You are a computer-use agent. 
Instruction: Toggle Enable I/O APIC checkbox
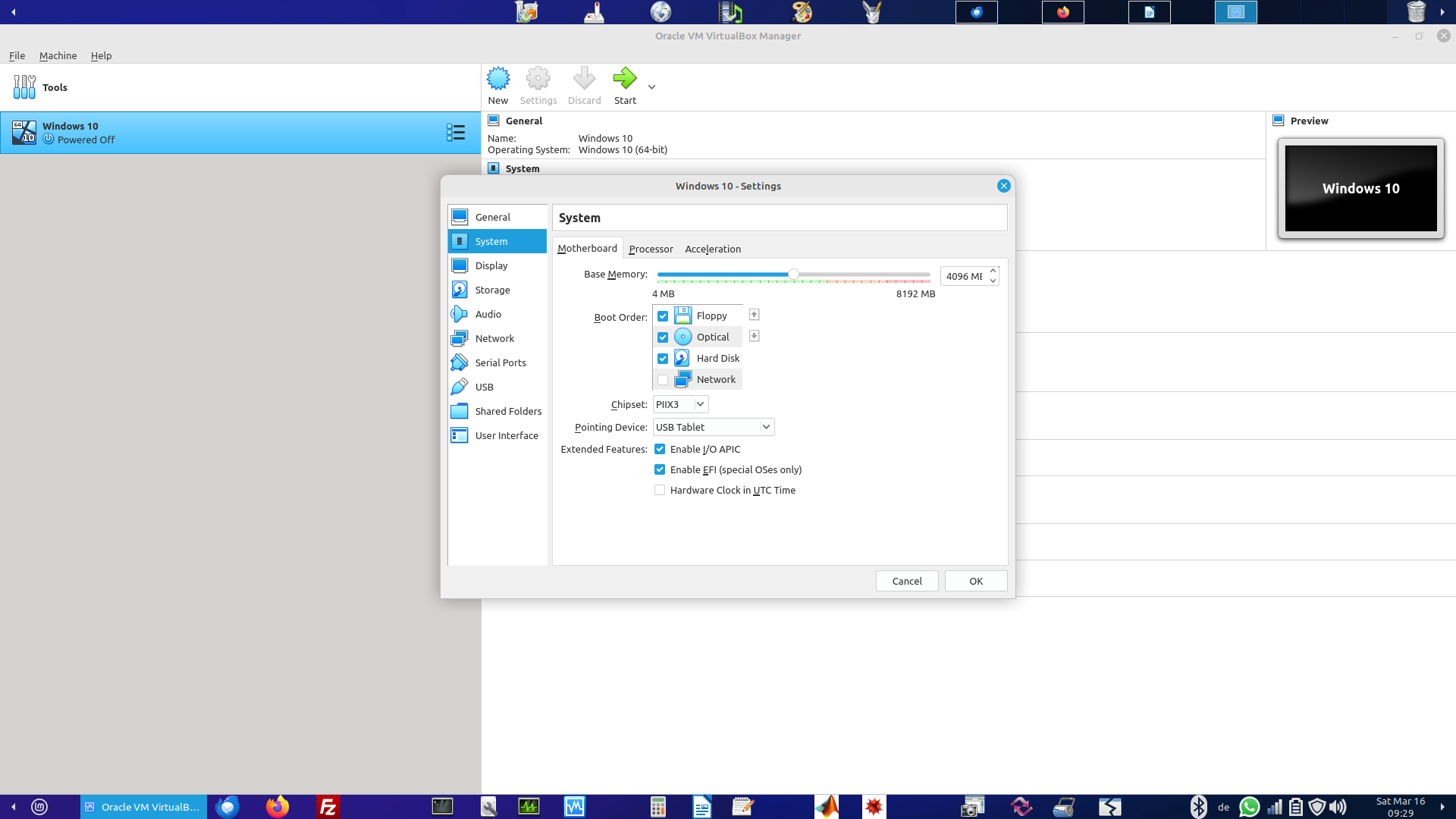pos(660,449)
